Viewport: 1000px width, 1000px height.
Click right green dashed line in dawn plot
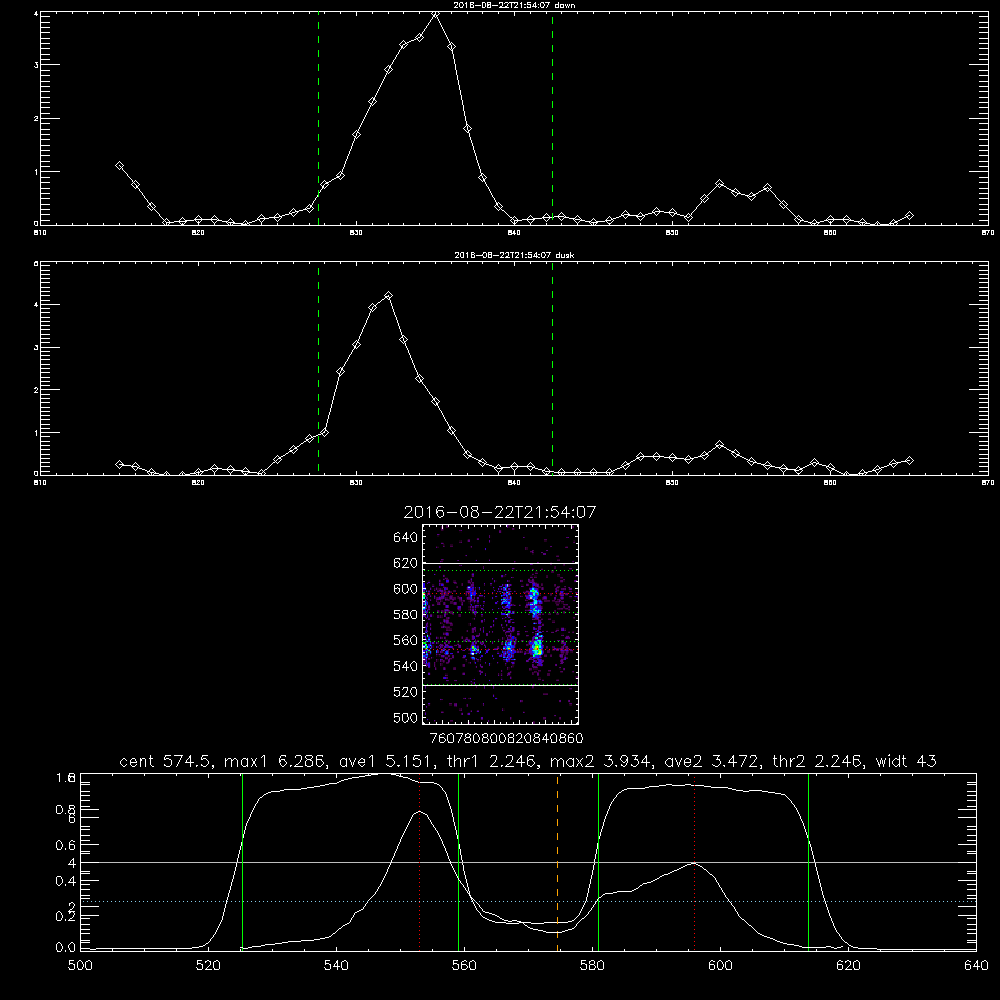coord(552,119)
